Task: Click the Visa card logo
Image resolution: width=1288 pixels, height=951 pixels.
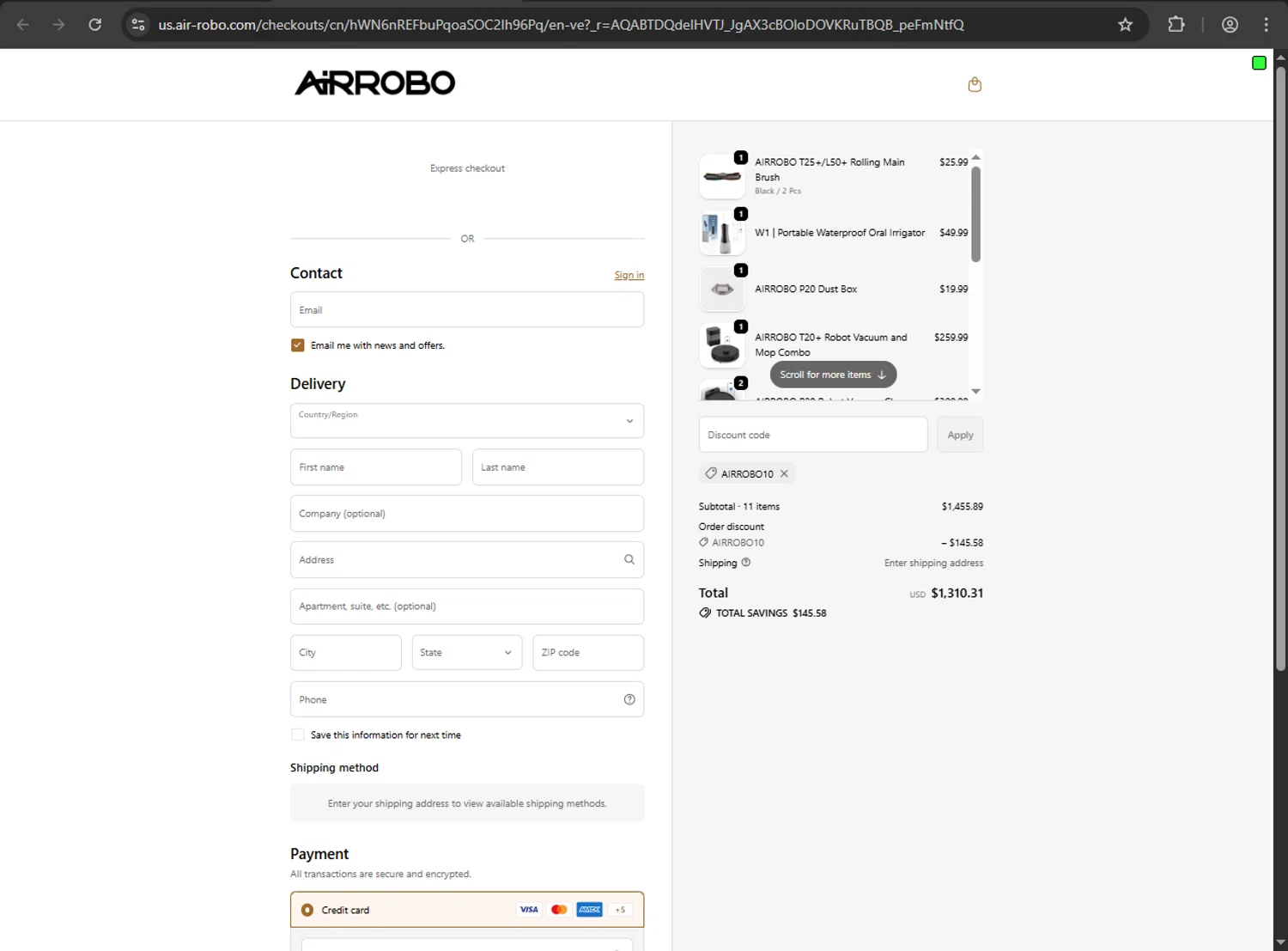Action: click(x=529, y=910)
